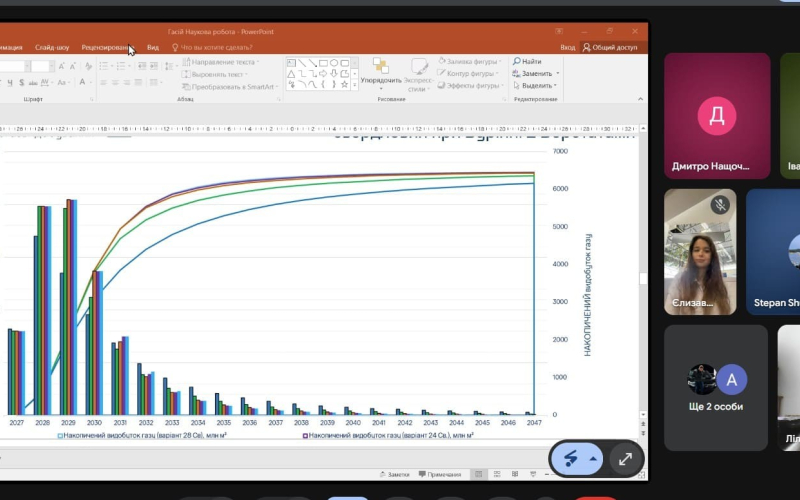Open the Примечания (Comments) pane
Image resolution: width=800 pixels, height=500 pixels.
pos(440,474)
